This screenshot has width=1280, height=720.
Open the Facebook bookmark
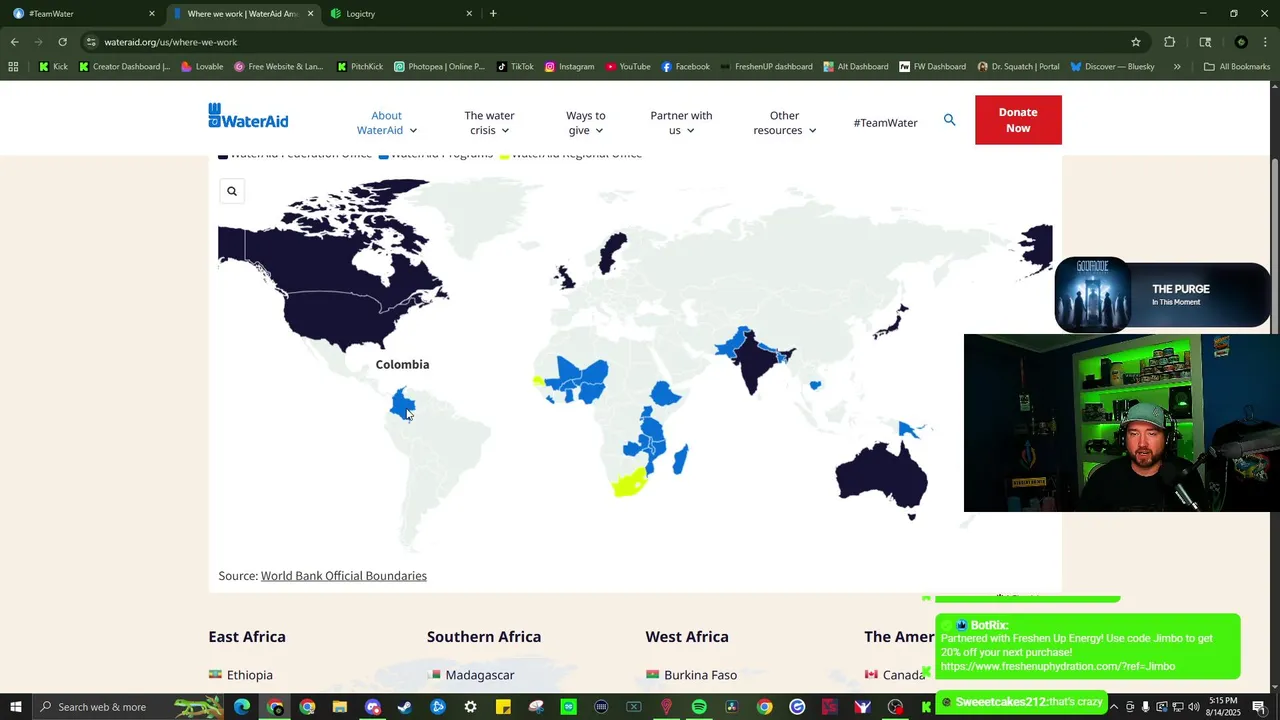tap(686, 67)
